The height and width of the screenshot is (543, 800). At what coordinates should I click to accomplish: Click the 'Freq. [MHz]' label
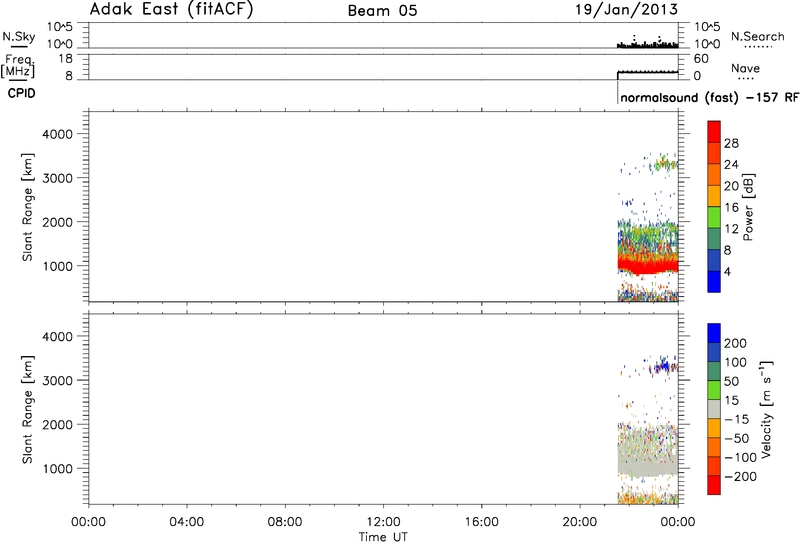[18, 66]
